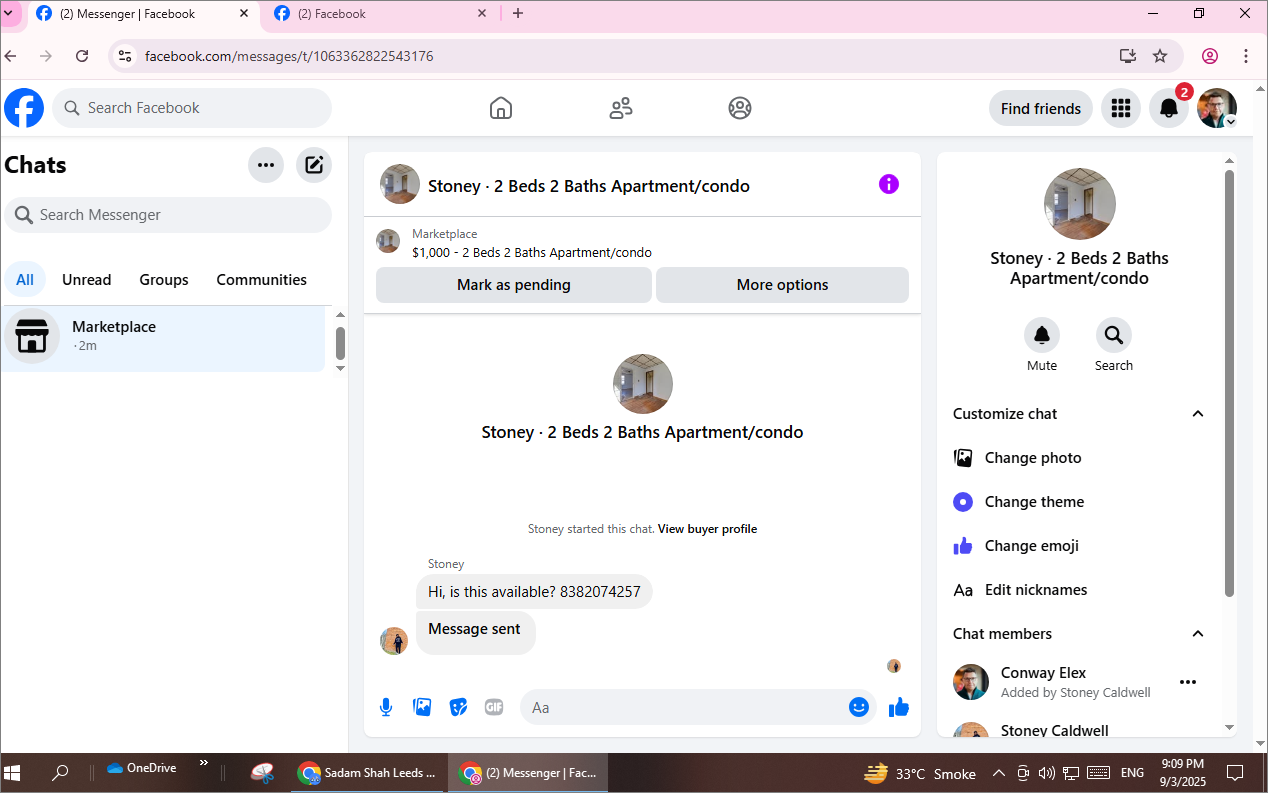This screenshot has width=1268, height=793.
Task: Open a new browser tab
Action: 518,14
